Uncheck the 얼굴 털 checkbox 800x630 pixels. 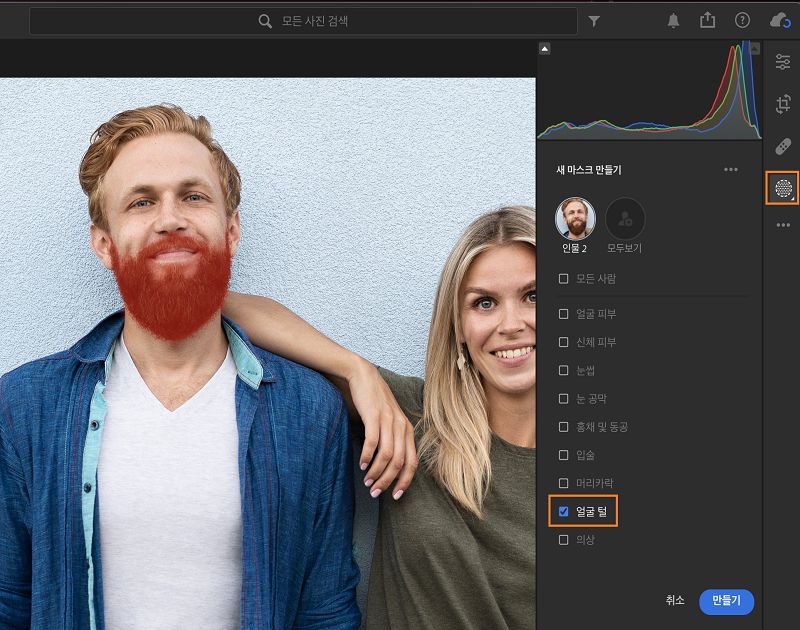563,511
